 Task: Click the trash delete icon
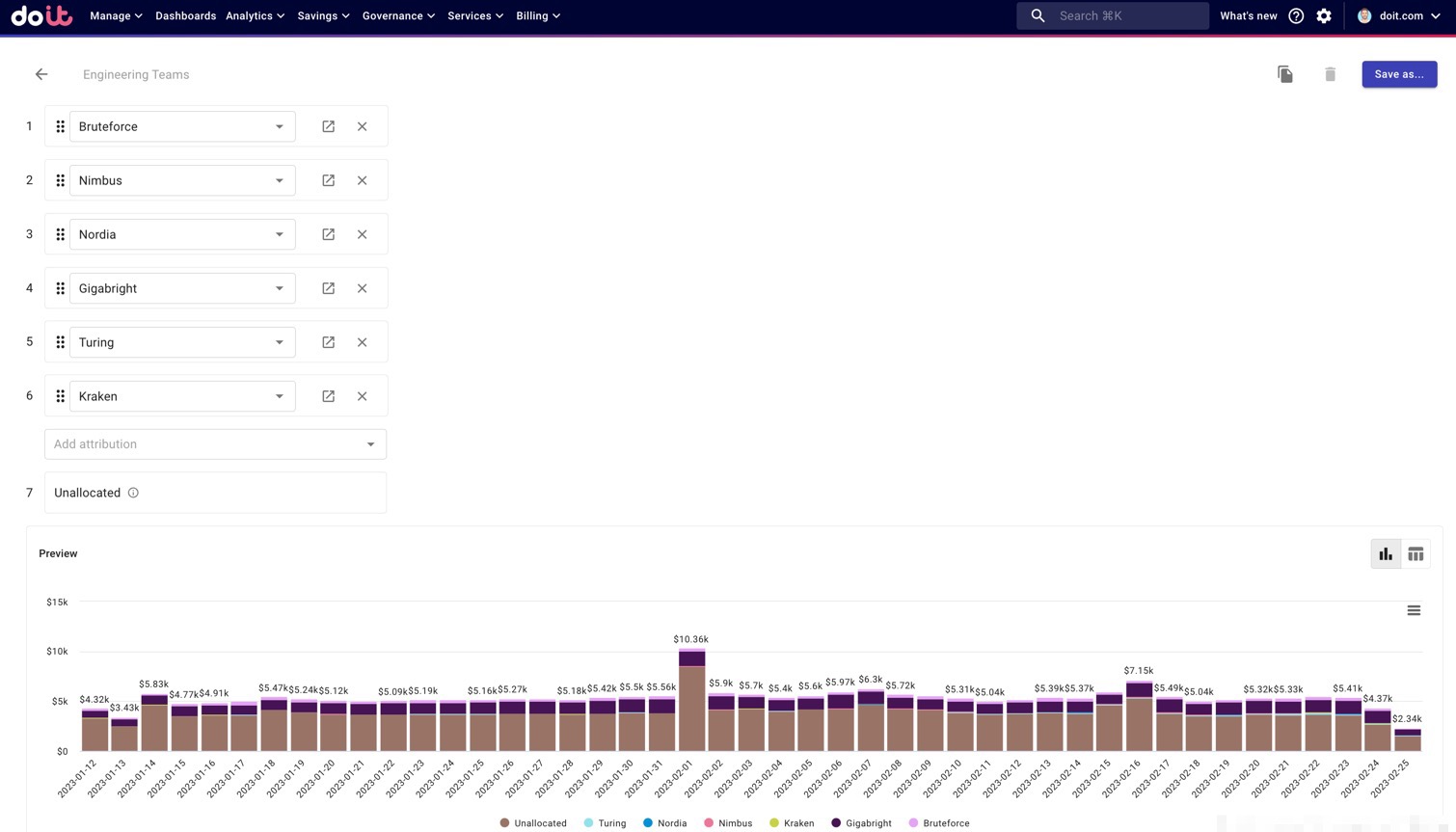click(x=1330, y=74)
